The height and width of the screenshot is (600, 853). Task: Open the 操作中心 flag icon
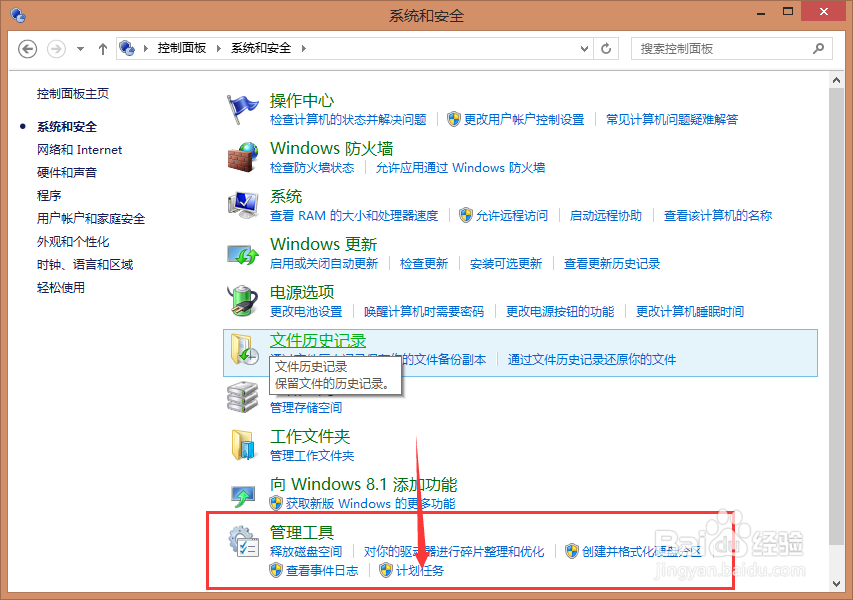point(243,108)
